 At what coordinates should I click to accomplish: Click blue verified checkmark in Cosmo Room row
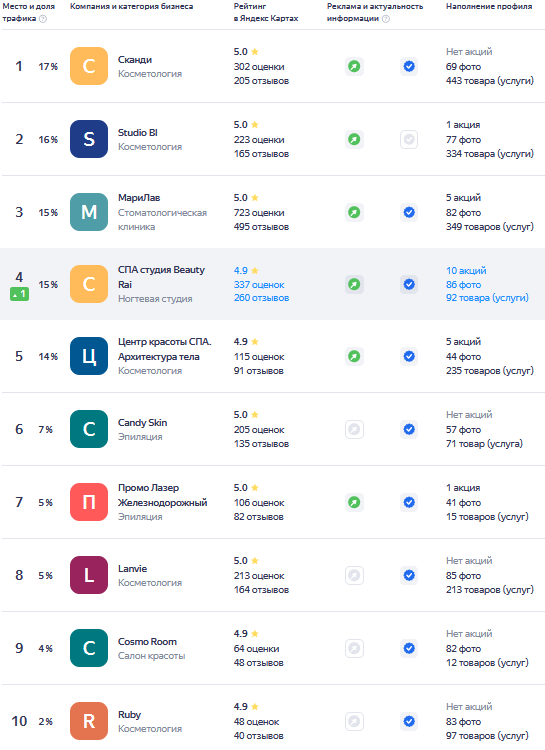[409, 648]
